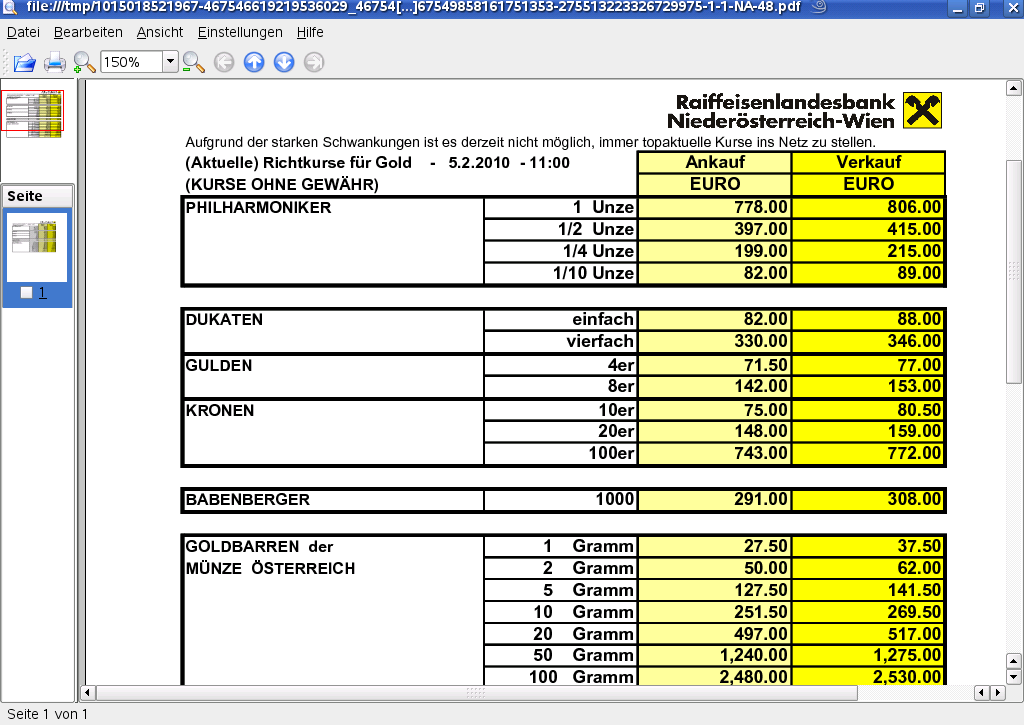Open the Ansicht menu
The image size is (1024, 725).
coord(160,32)
